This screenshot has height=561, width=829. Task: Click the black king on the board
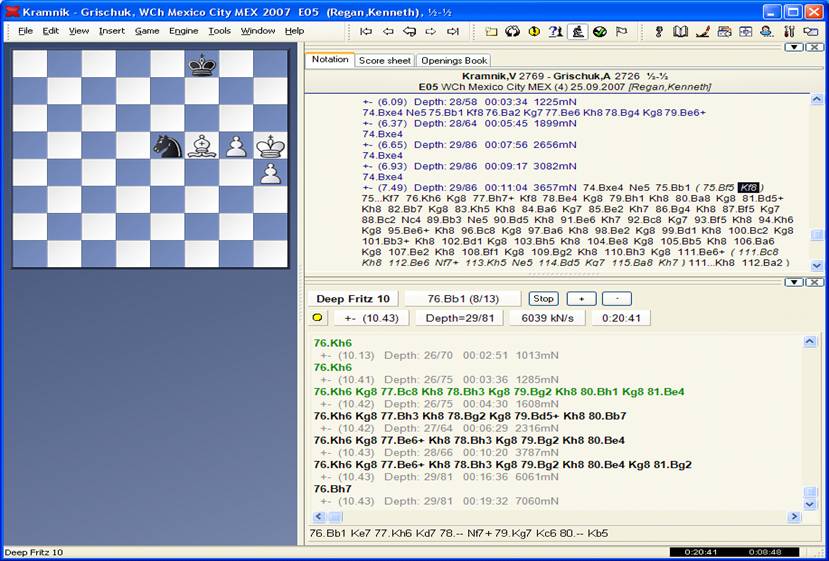click(202, 64)
